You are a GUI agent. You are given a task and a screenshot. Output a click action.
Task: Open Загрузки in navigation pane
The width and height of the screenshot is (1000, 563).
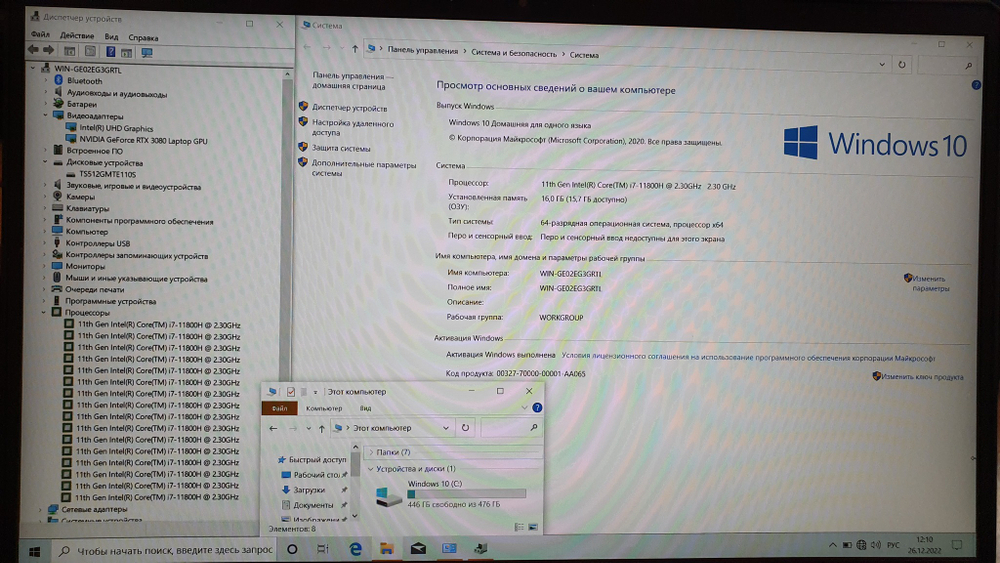point(309,490)
